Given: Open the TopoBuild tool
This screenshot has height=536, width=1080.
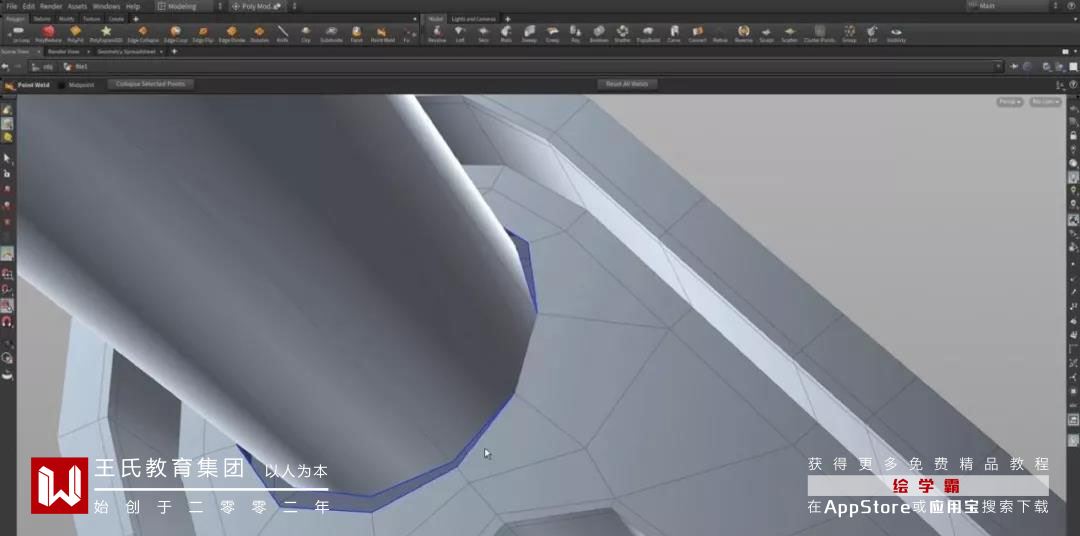Looking at the screenshot, I should pos(647,34).
